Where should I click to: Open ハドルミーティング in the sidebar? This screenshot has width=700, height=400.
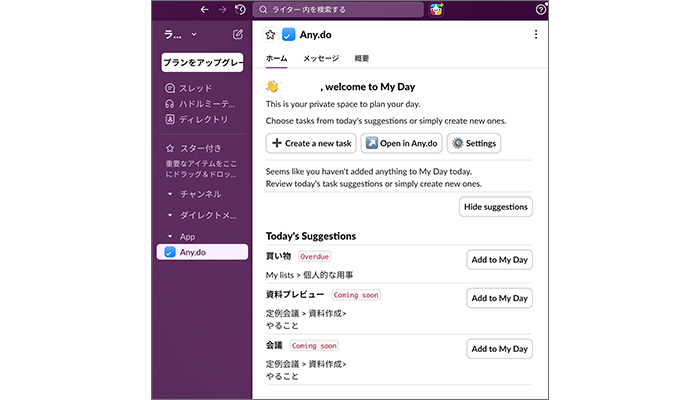pyautogui.click(x=200, y=104)
